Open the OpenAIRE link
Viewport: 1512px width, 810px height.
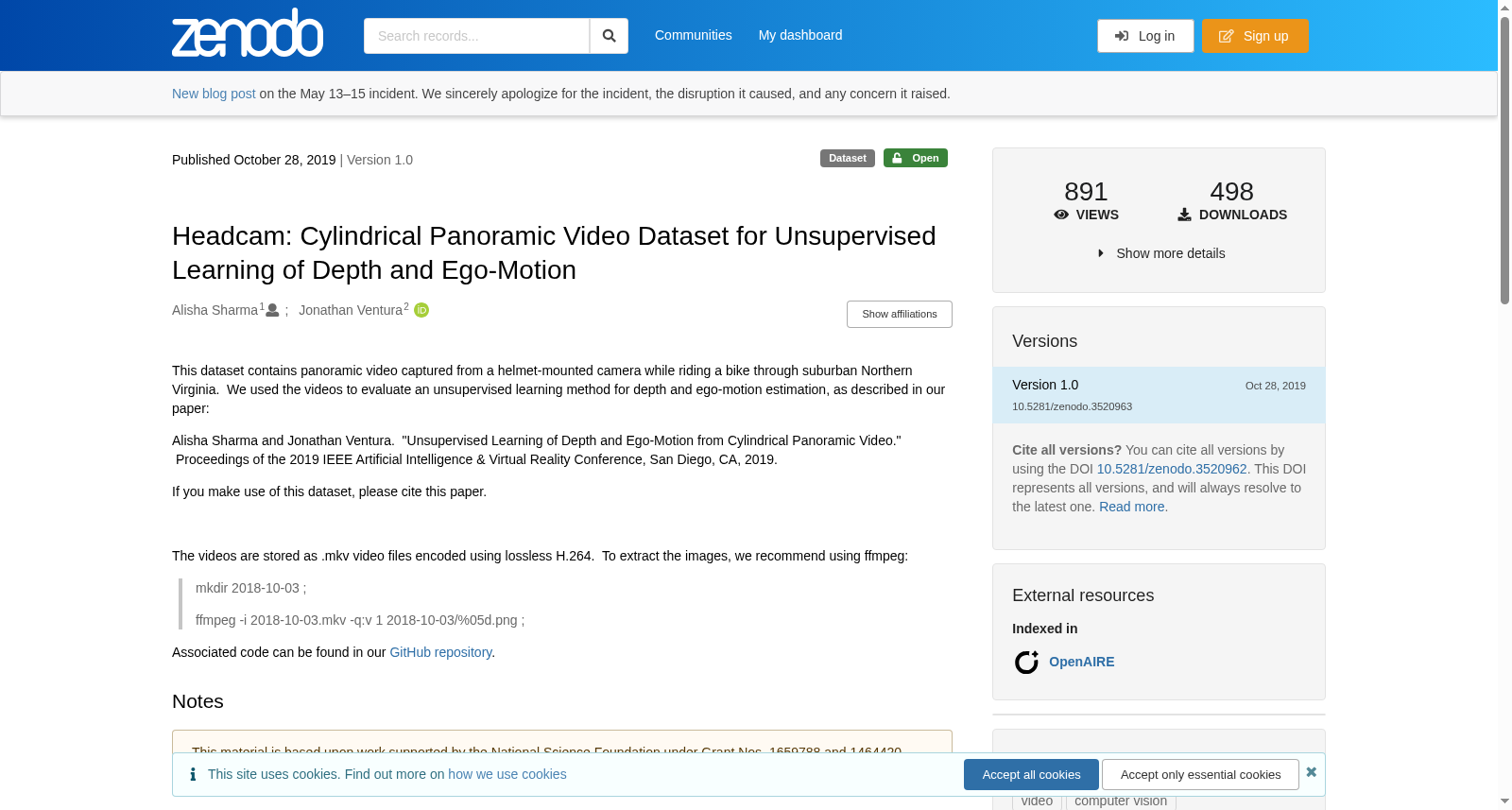pos(1081,662)
